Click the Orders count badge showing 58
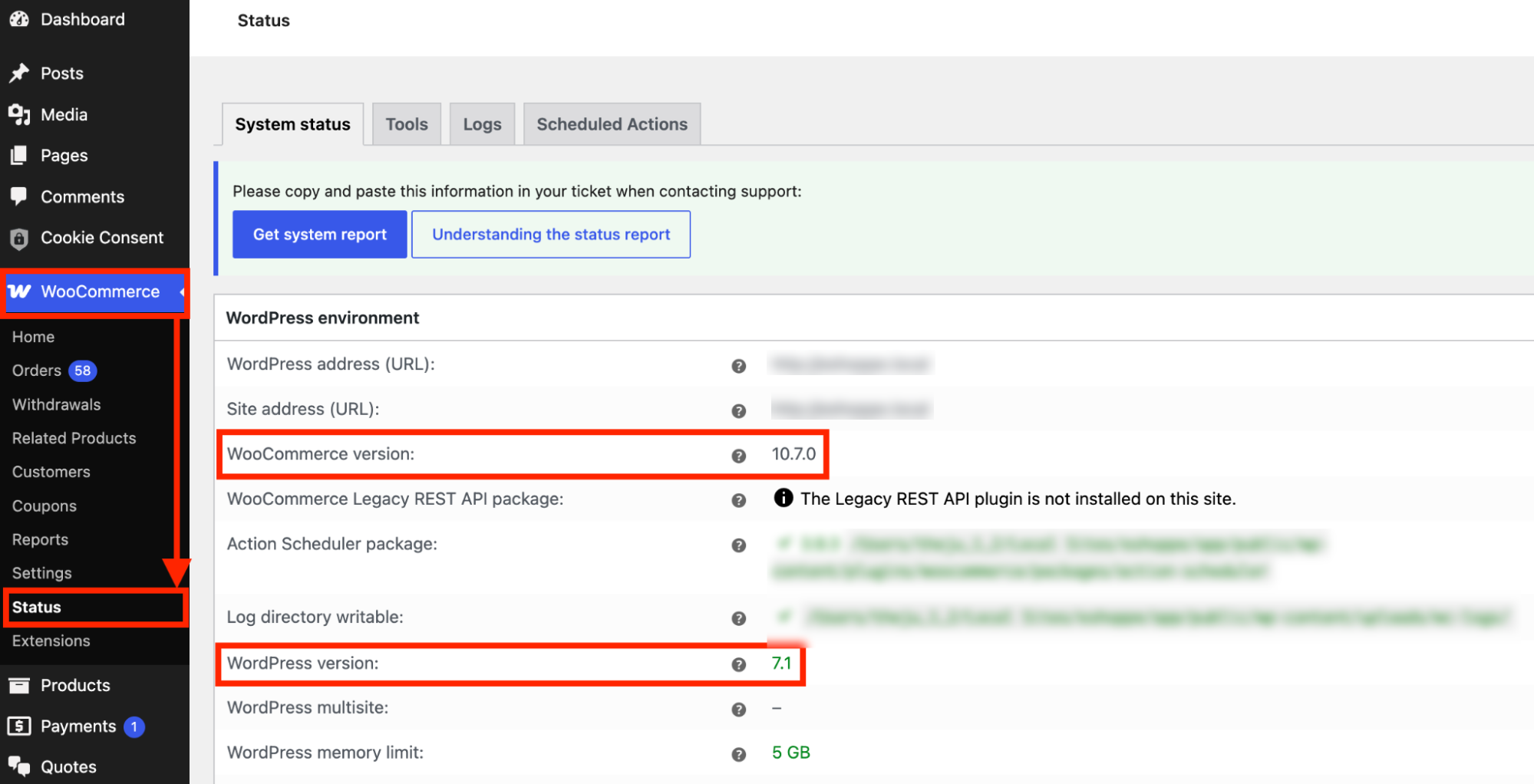 pos(82,371)
